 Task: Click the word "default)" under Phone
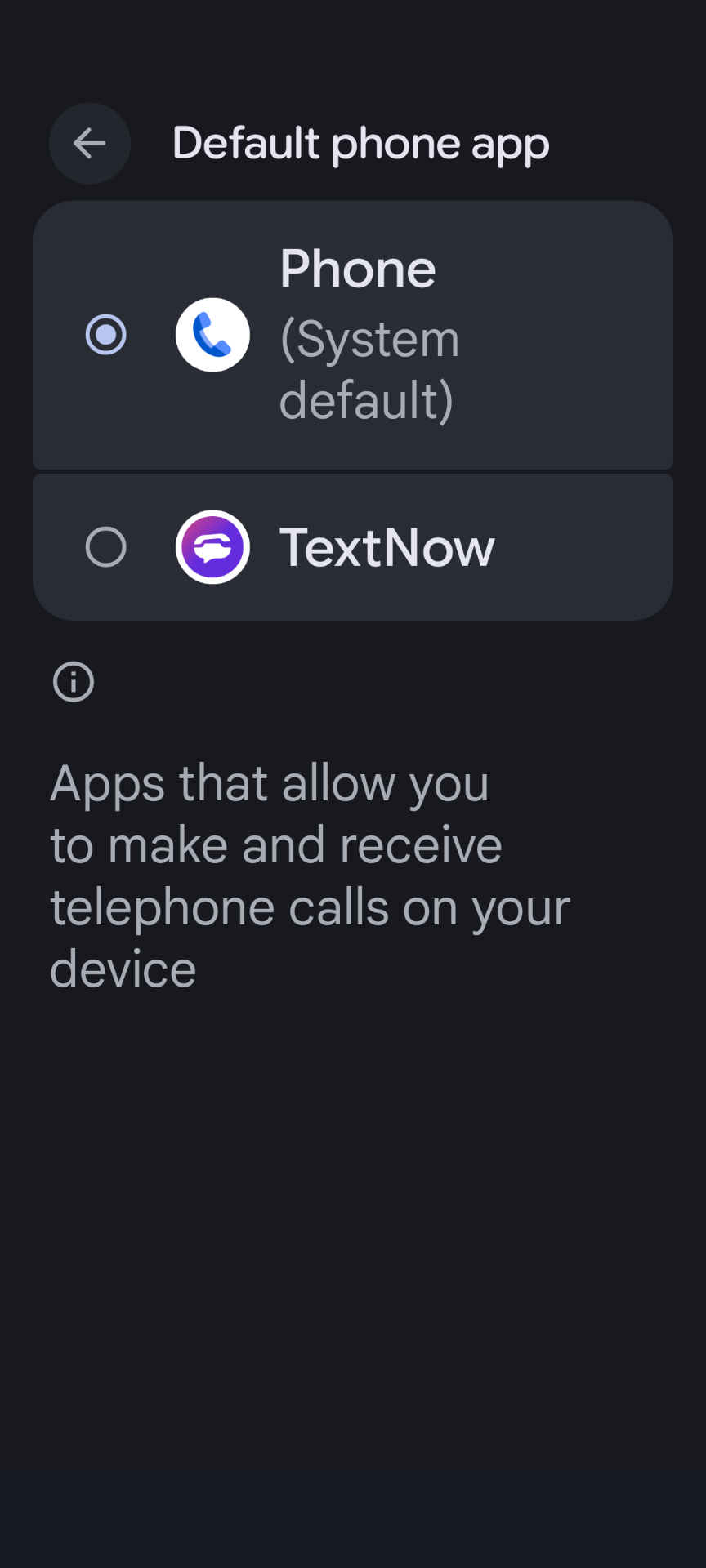coord(366,400)
